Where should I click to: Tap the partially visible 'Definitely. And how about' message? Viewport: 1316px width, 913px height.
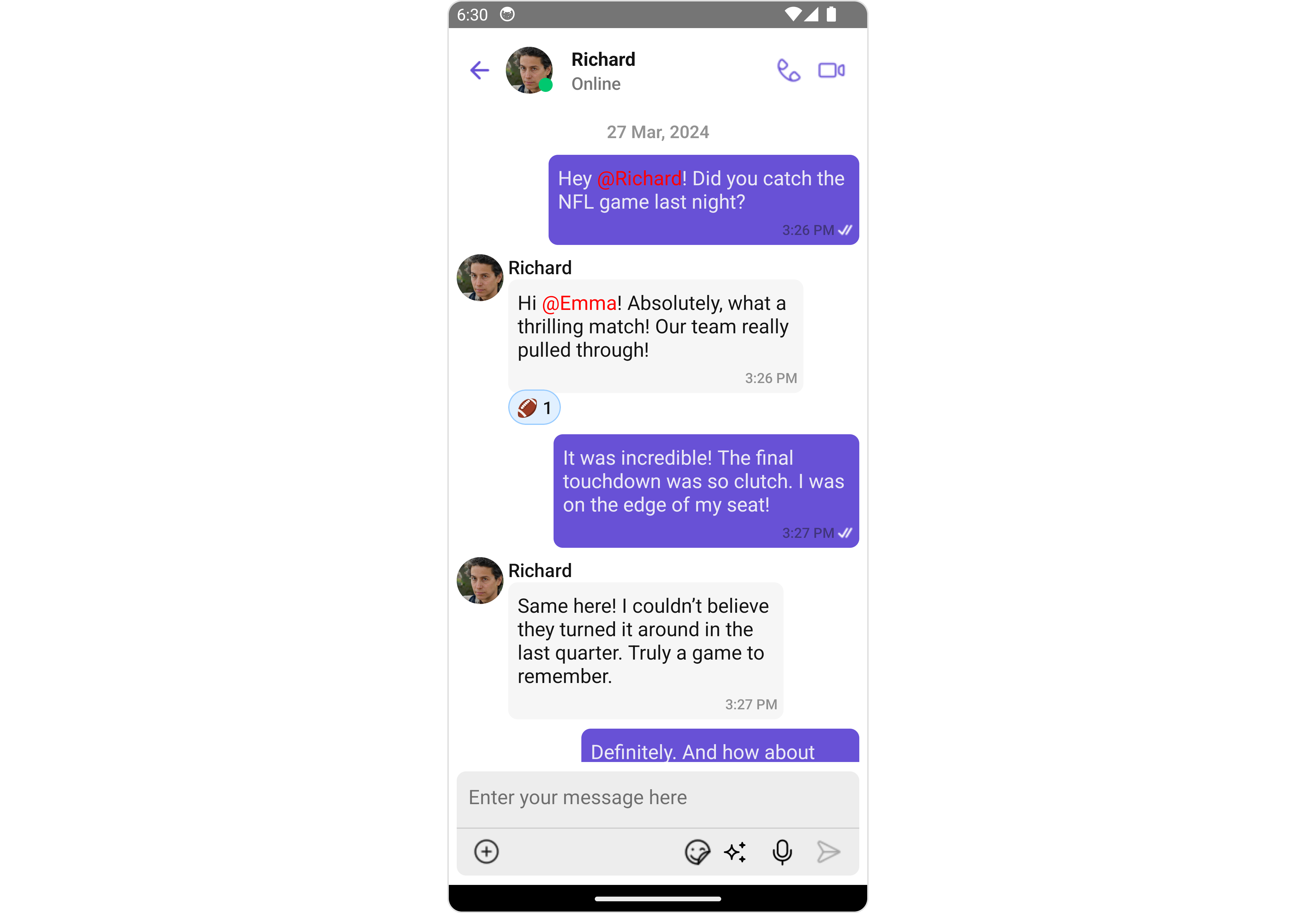[720, 745]
